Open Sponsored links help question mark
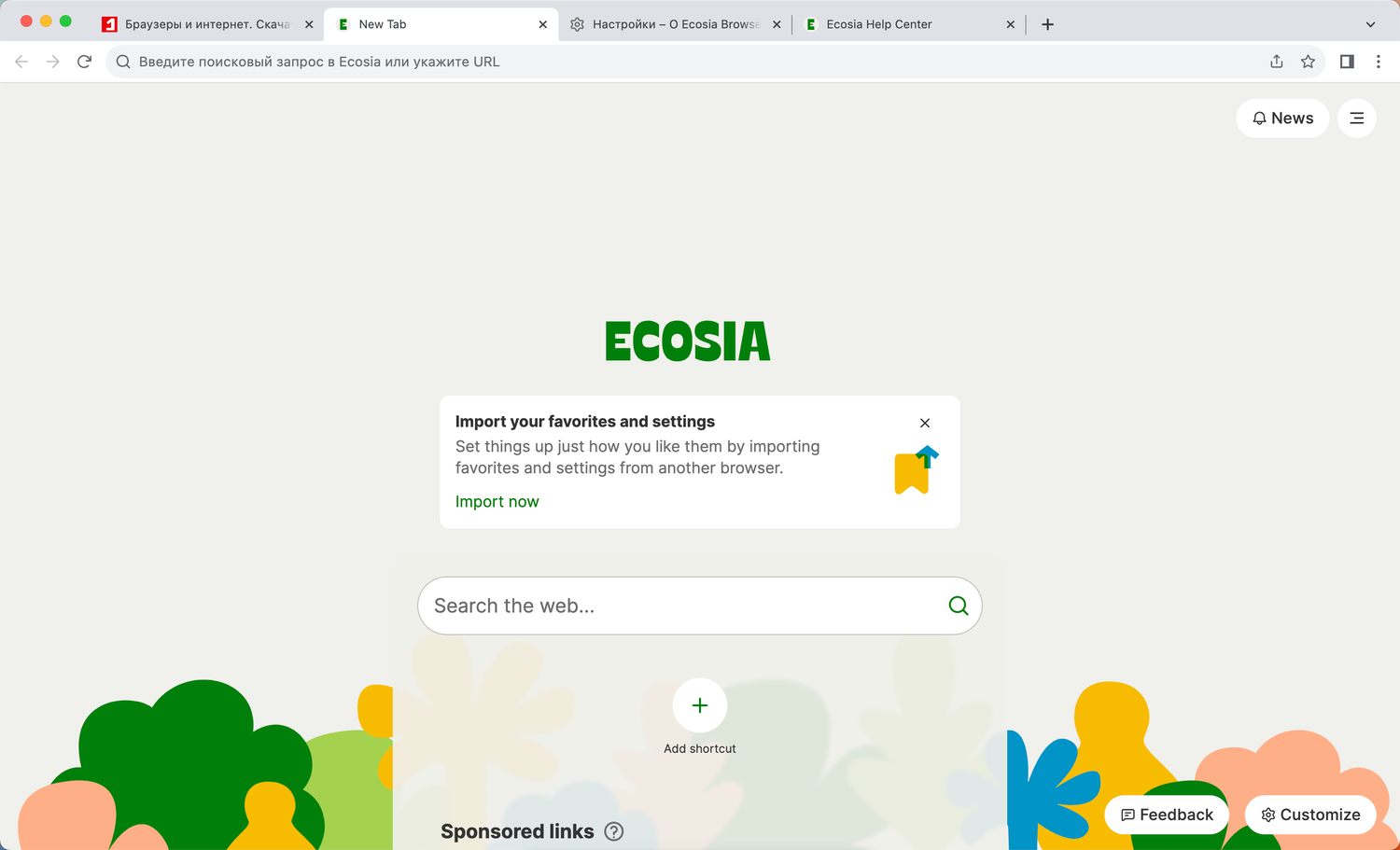The height and width of the screenshot is (850, 1400). 614,831
